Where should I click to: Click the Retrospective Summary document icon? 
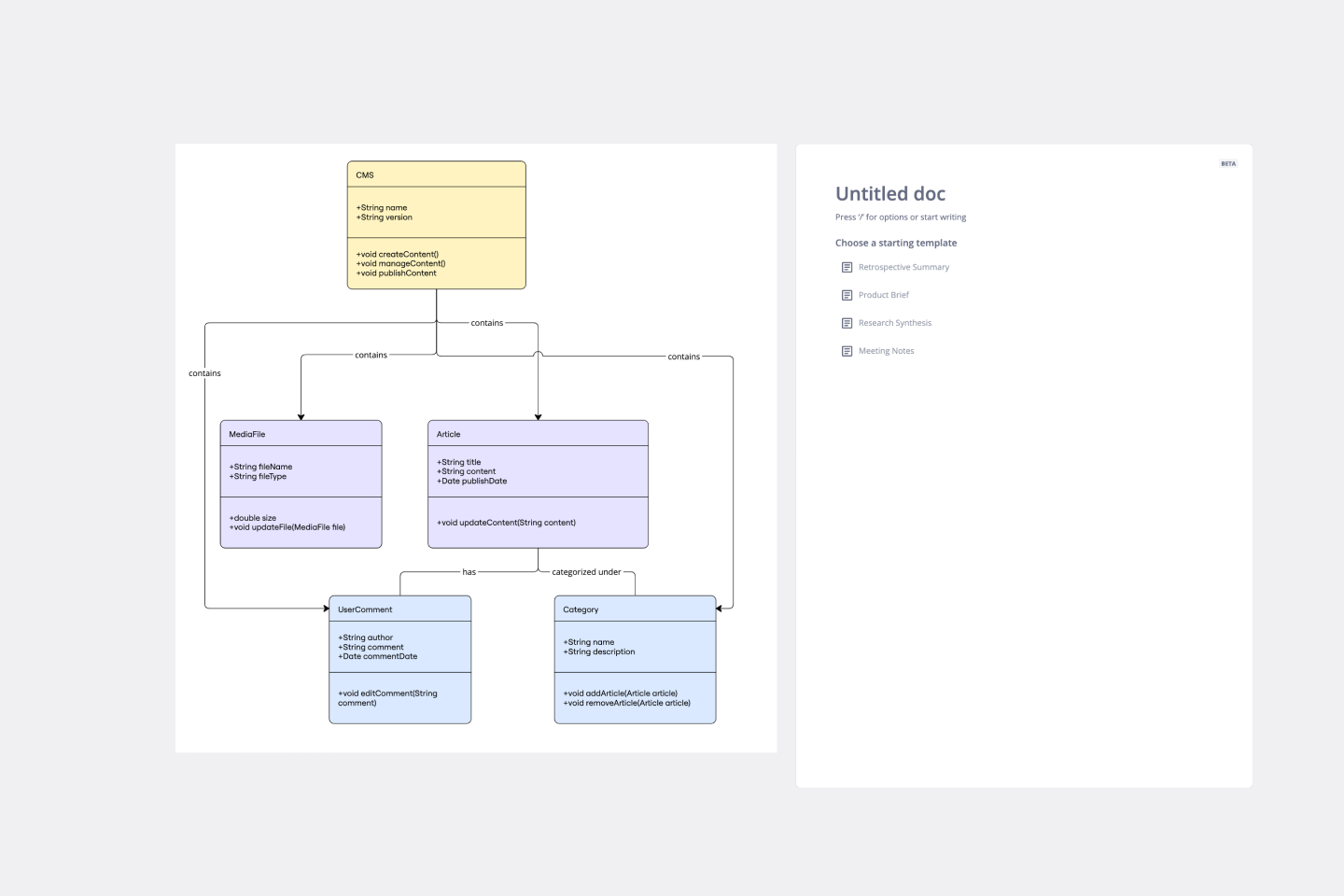[847, 267]
